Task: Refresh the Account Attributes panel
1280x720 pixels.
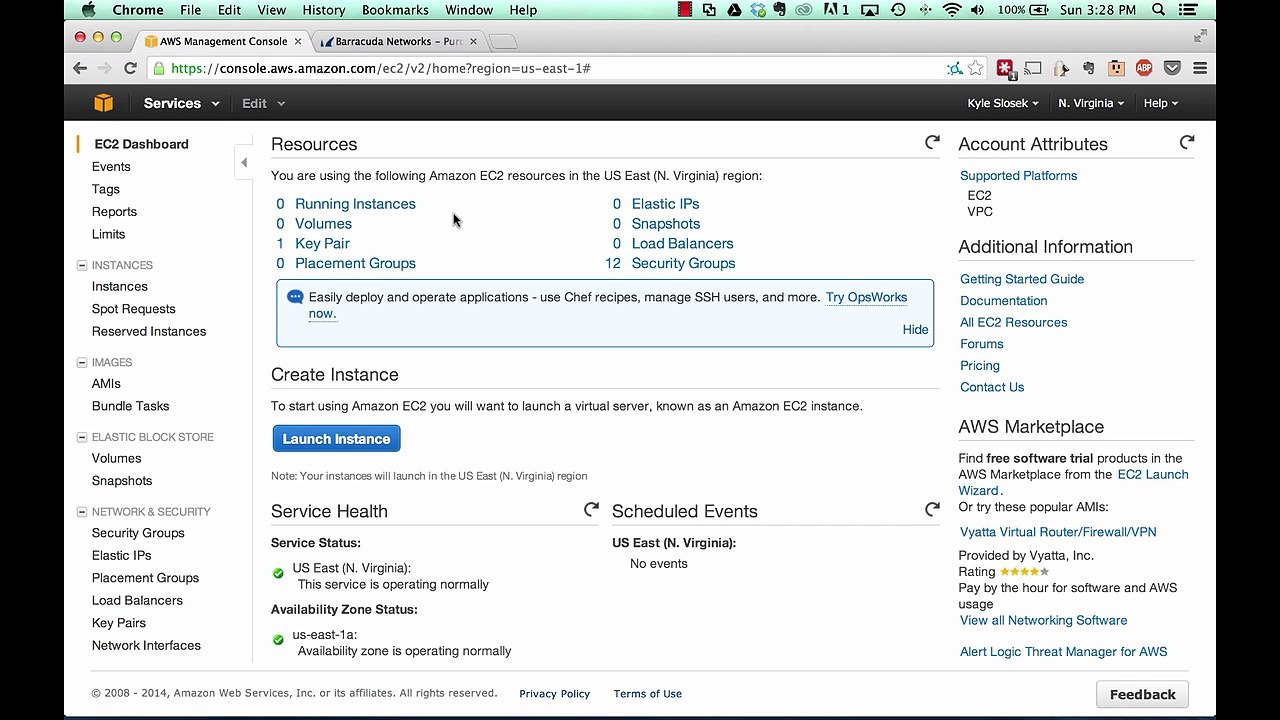Action: point(1187,143)
